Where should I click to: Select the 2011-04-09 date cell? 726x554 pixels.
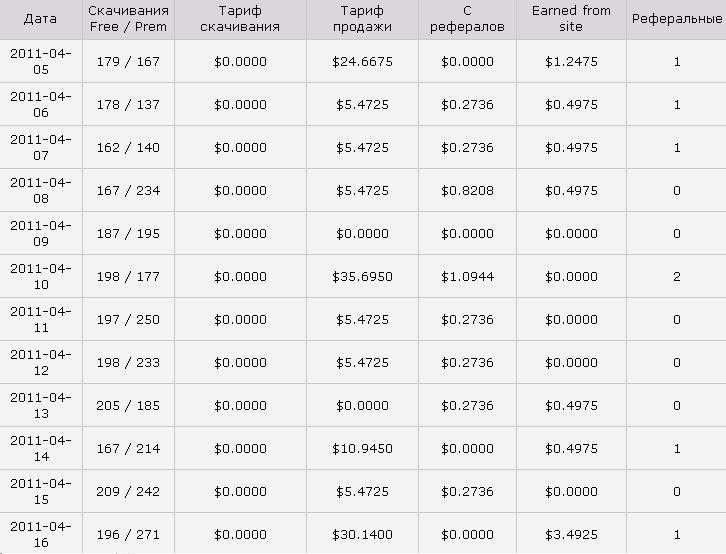pyautogui.click(x=41, y=234)
